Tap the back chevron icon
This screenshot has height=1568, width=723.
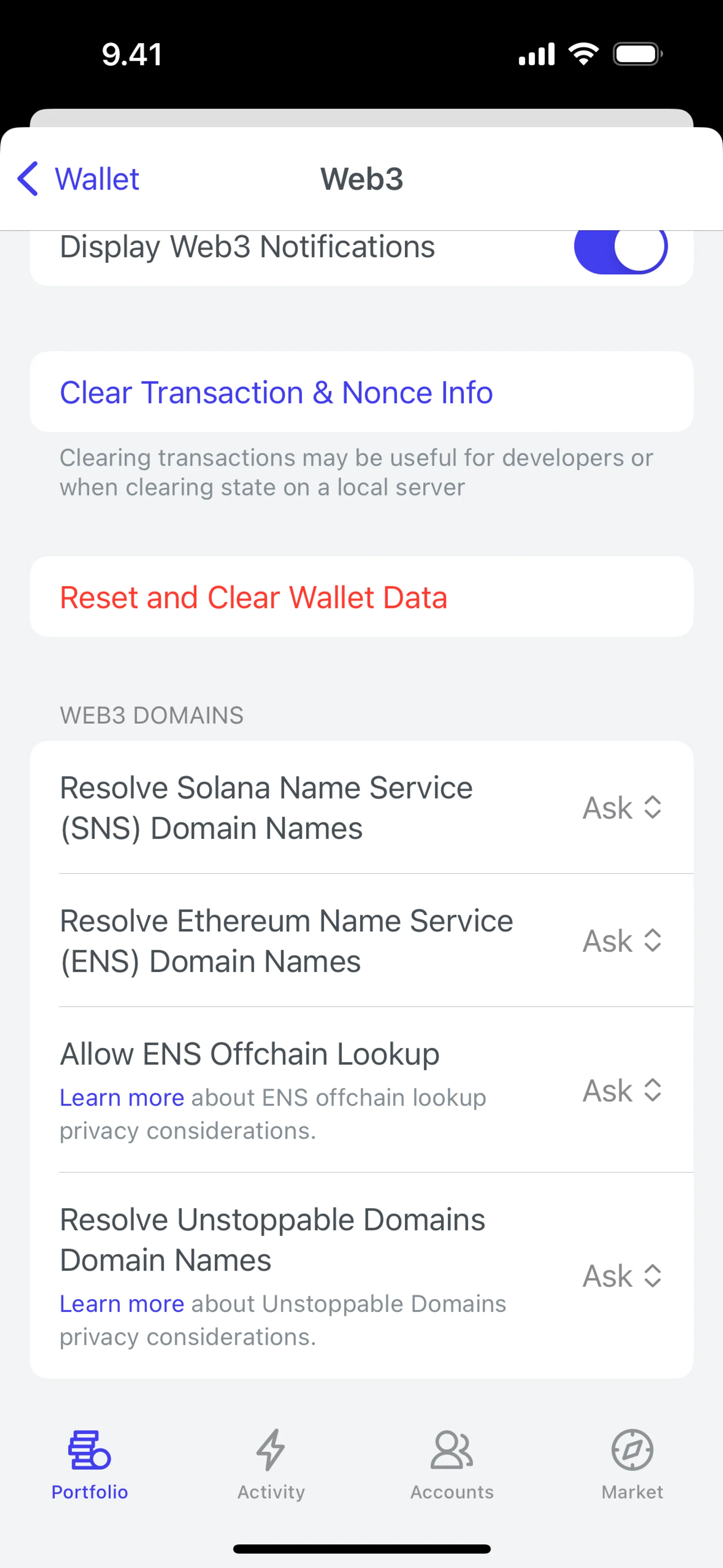click(x=28, y=179)
